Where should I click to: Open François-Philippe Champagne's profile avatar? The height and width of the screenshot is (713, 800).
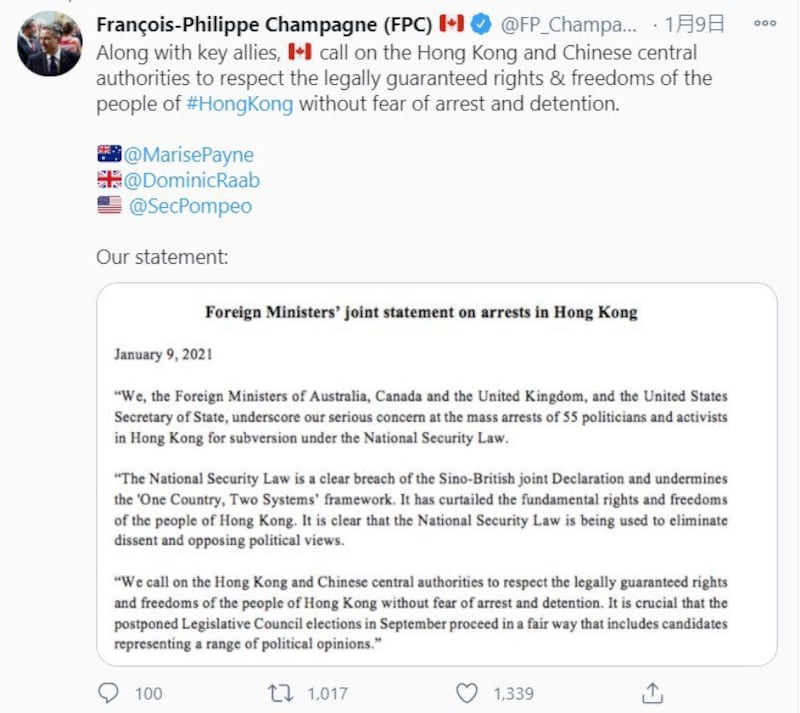[50, 43]
